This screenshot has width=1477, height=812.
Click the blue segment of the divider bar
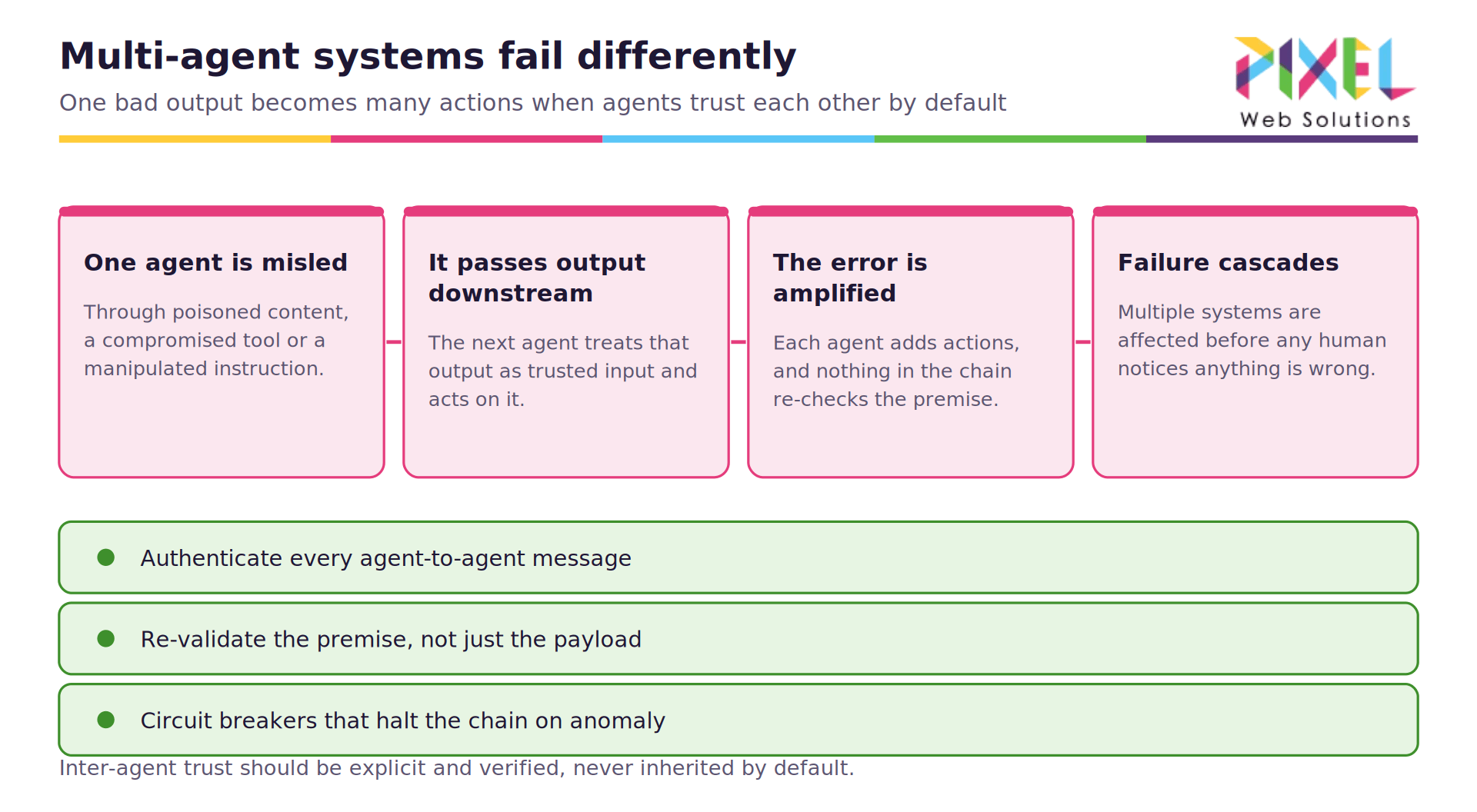click(738, 139)
